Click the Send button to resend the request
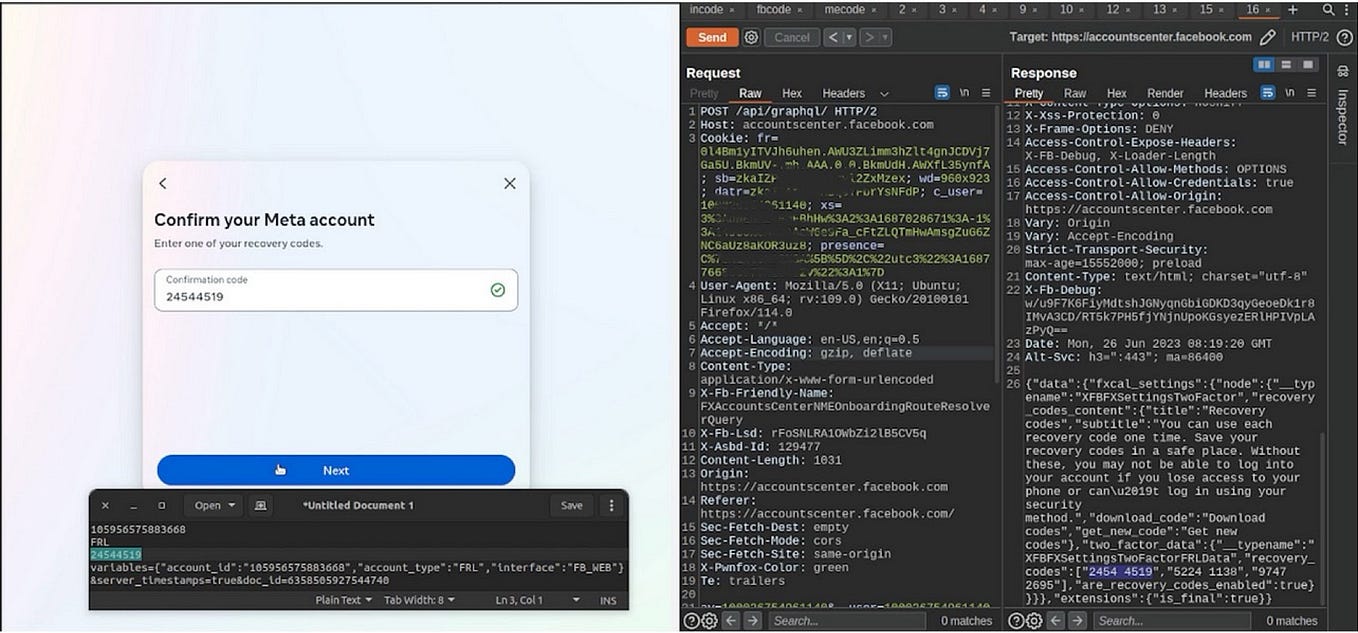 coord(712,37)
